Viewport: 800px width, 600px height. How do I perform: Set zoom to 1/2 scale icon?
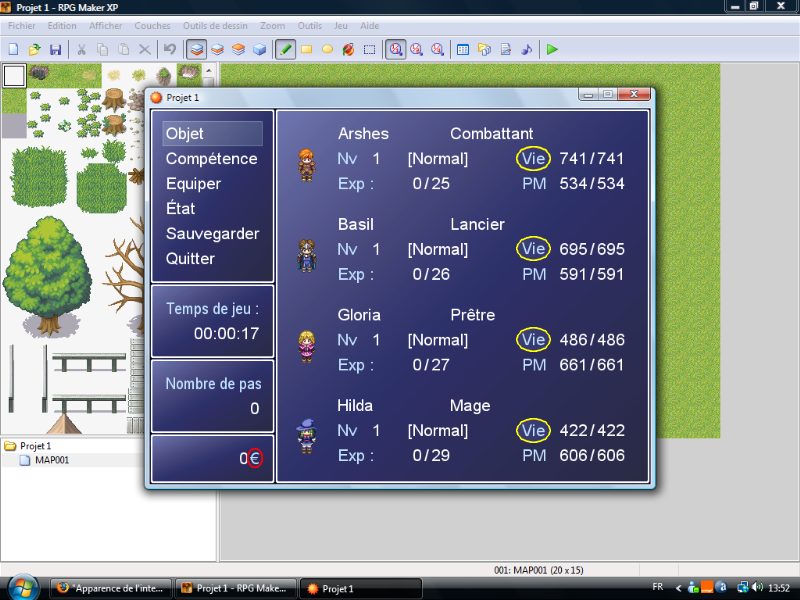pos(417,49)
